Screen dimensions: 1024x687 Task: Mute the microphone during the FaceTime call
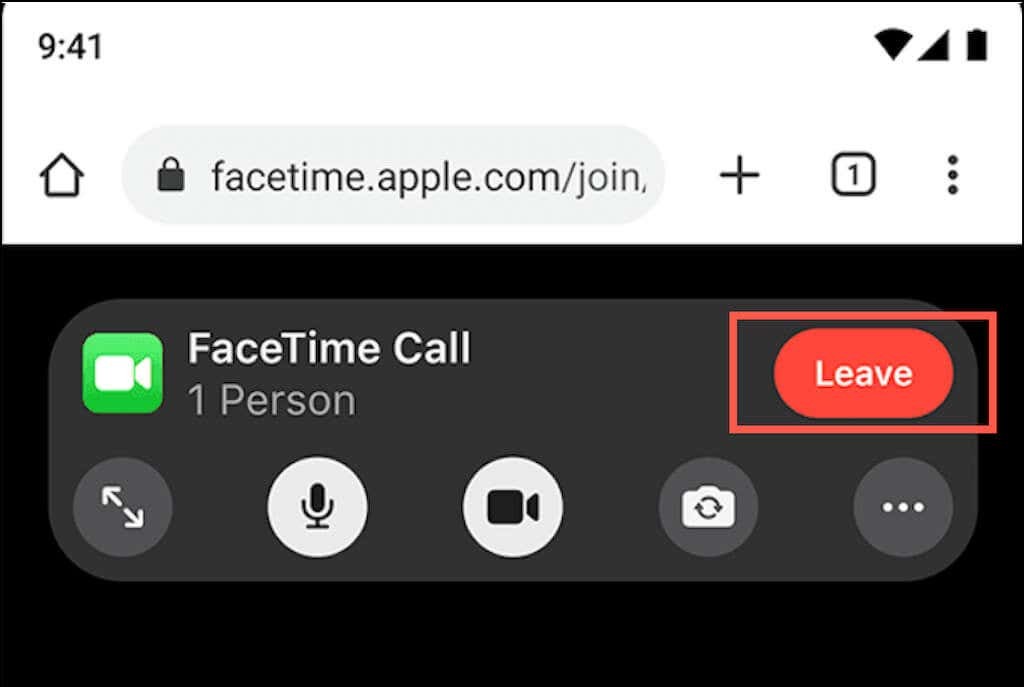(317, 506)
